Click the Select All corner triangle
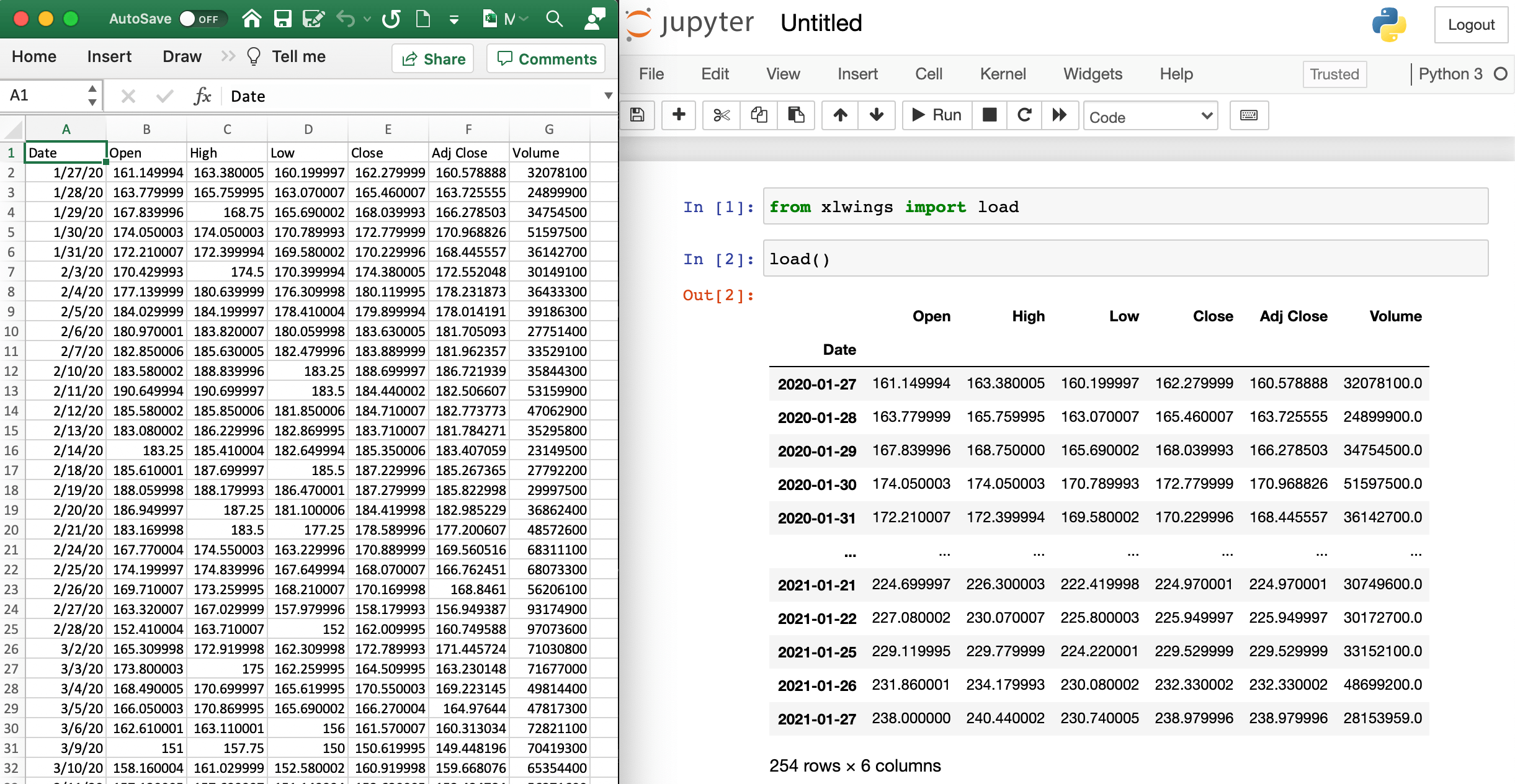This screenshot has height=784, width=1515. point(12,129)
